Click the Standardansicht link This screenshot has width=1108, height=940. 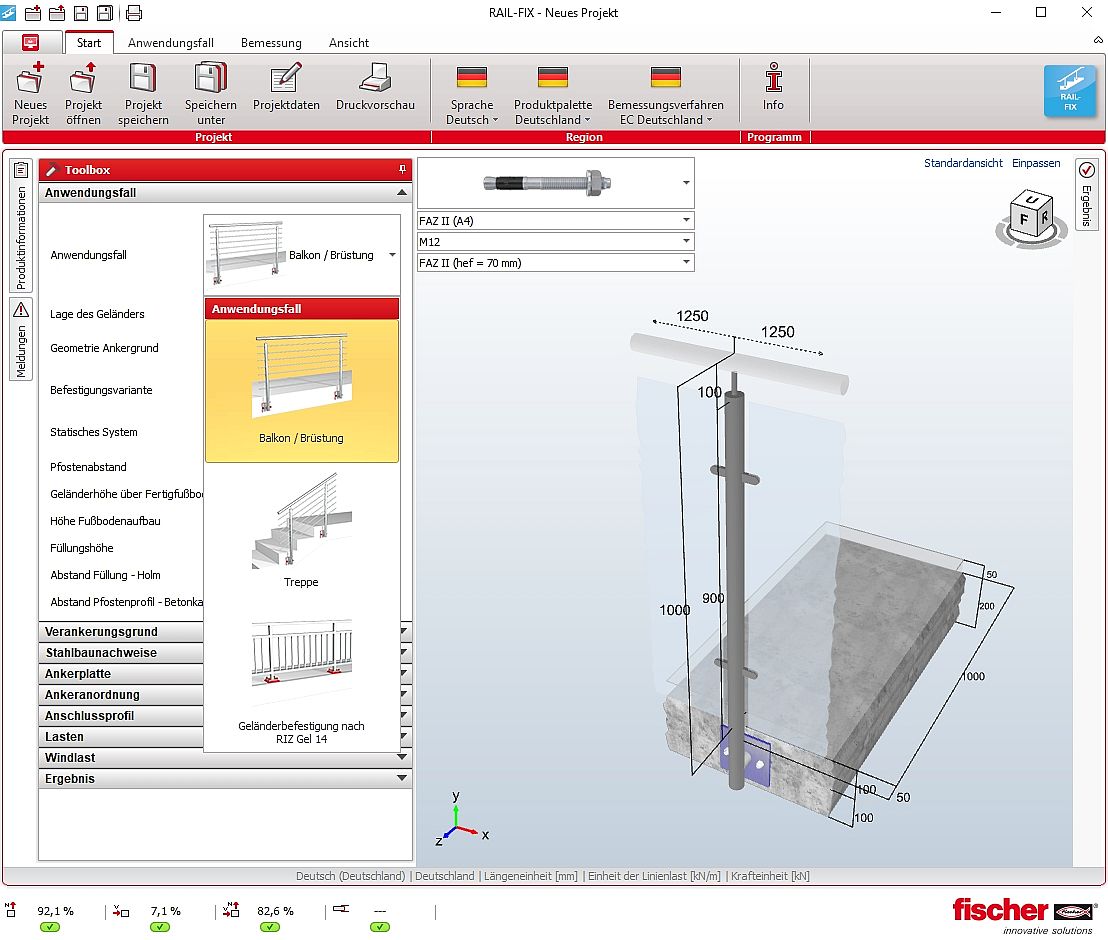click(963, 163)
